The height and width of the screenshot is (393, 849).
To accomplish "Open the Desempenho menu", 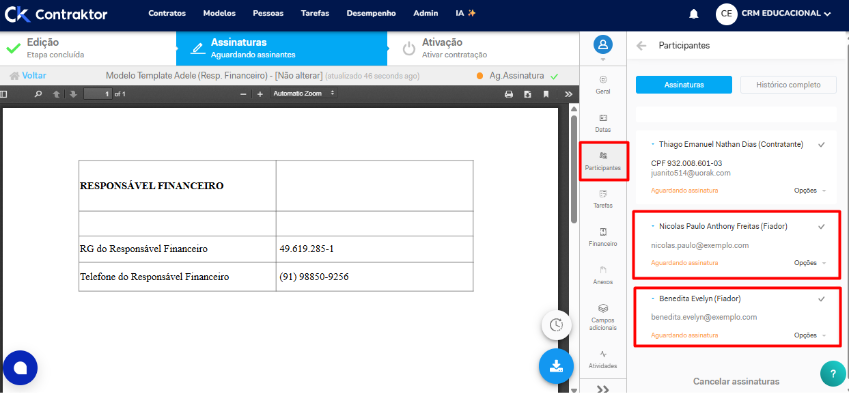I will click(x=371, y=14).
